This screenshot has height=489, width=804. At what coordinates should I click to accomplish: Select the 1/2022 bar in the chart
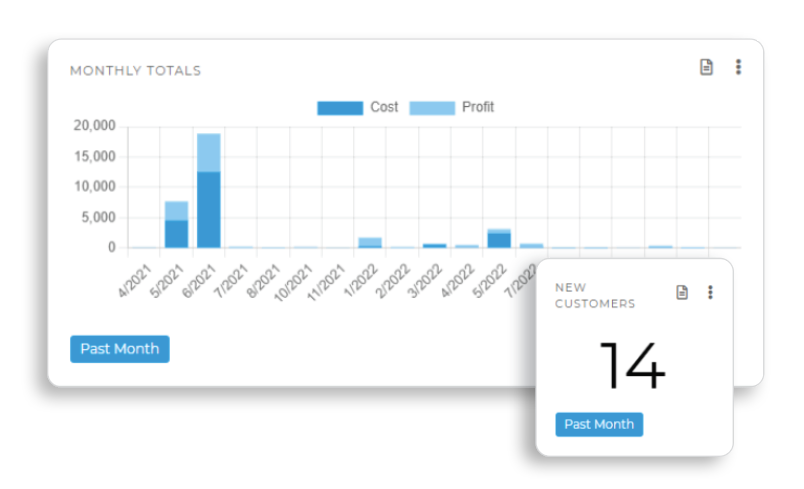pos(370,242)
